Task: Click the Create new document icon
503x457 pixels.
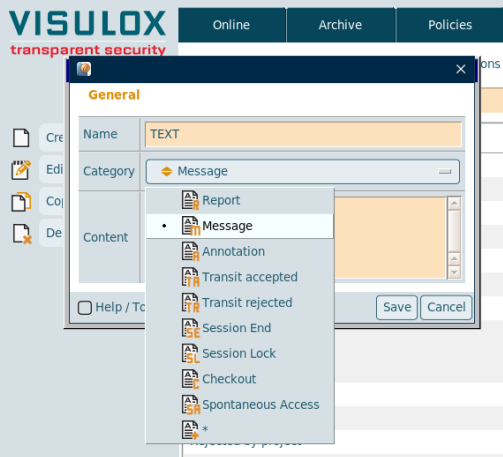Action: click(21, 138)
